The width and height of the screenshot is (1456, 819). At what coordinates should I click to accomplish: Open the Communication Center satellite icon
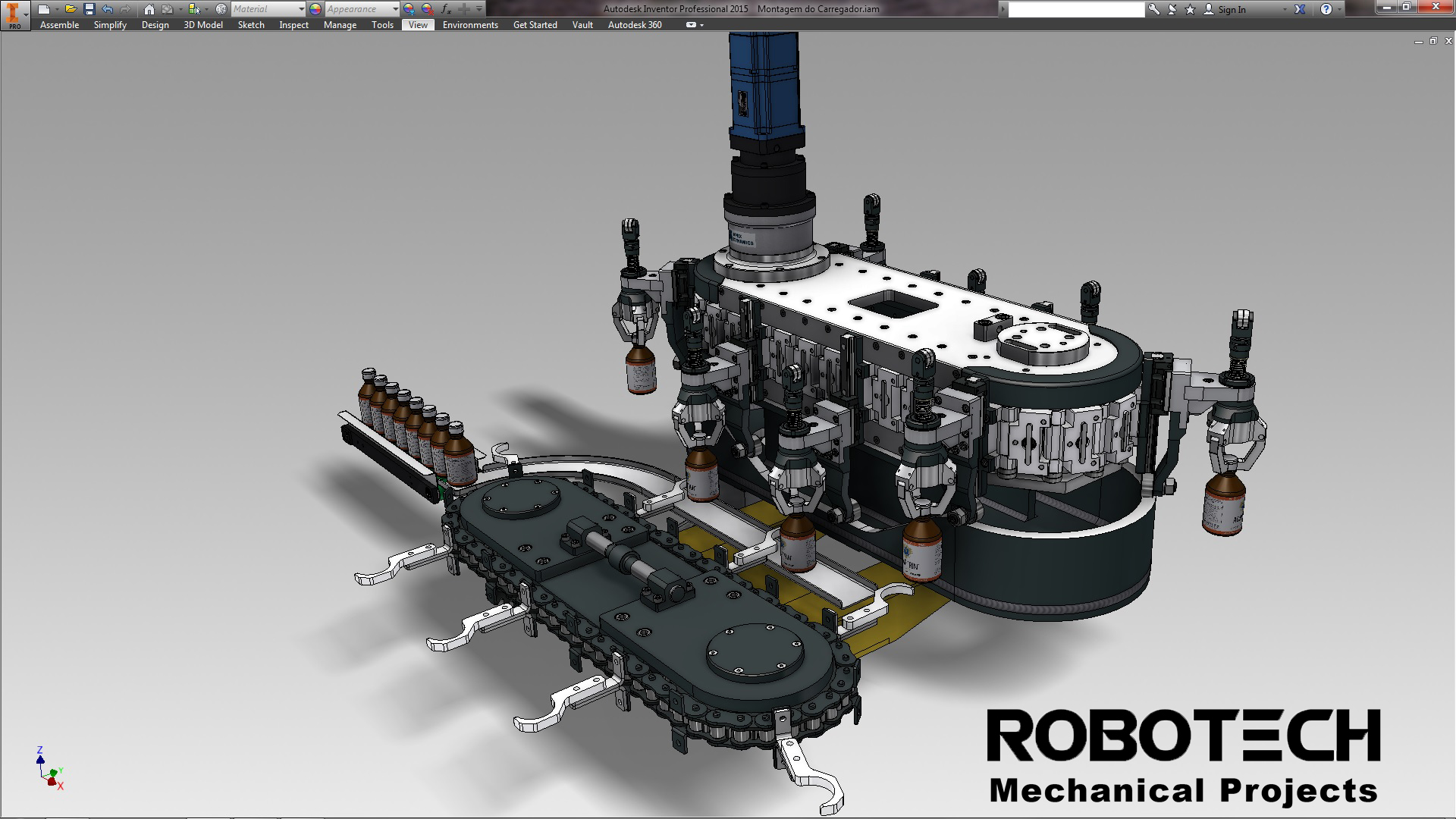pos(1172,9)
